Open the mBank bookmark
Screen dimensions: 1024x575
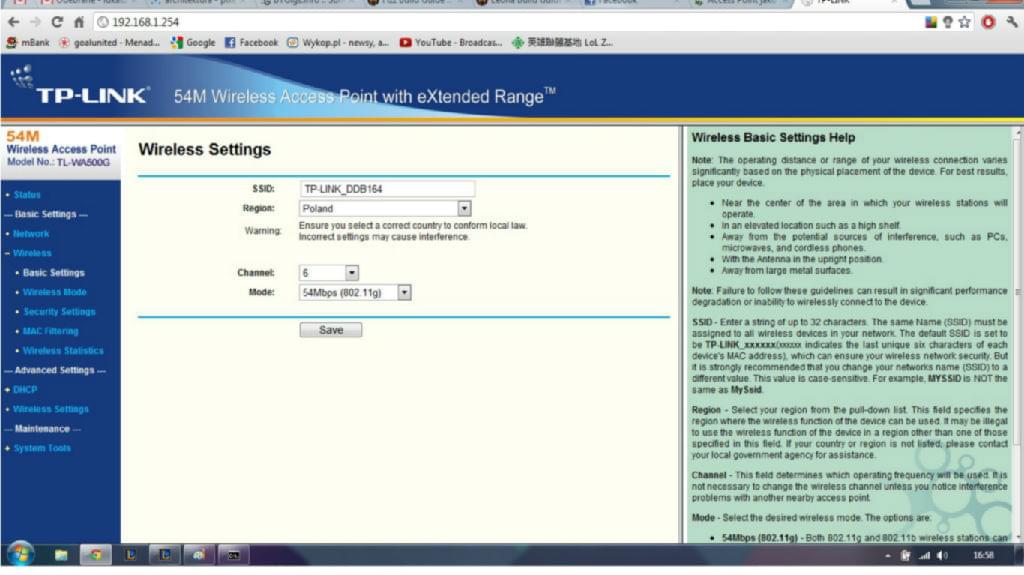28,42
